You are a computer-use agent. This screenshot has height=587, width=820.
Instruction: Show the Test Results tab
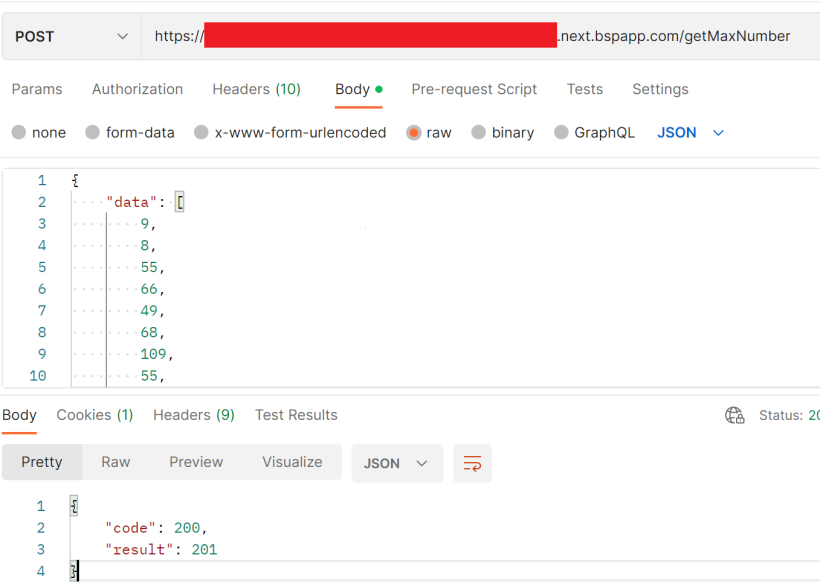pos(296,415)
